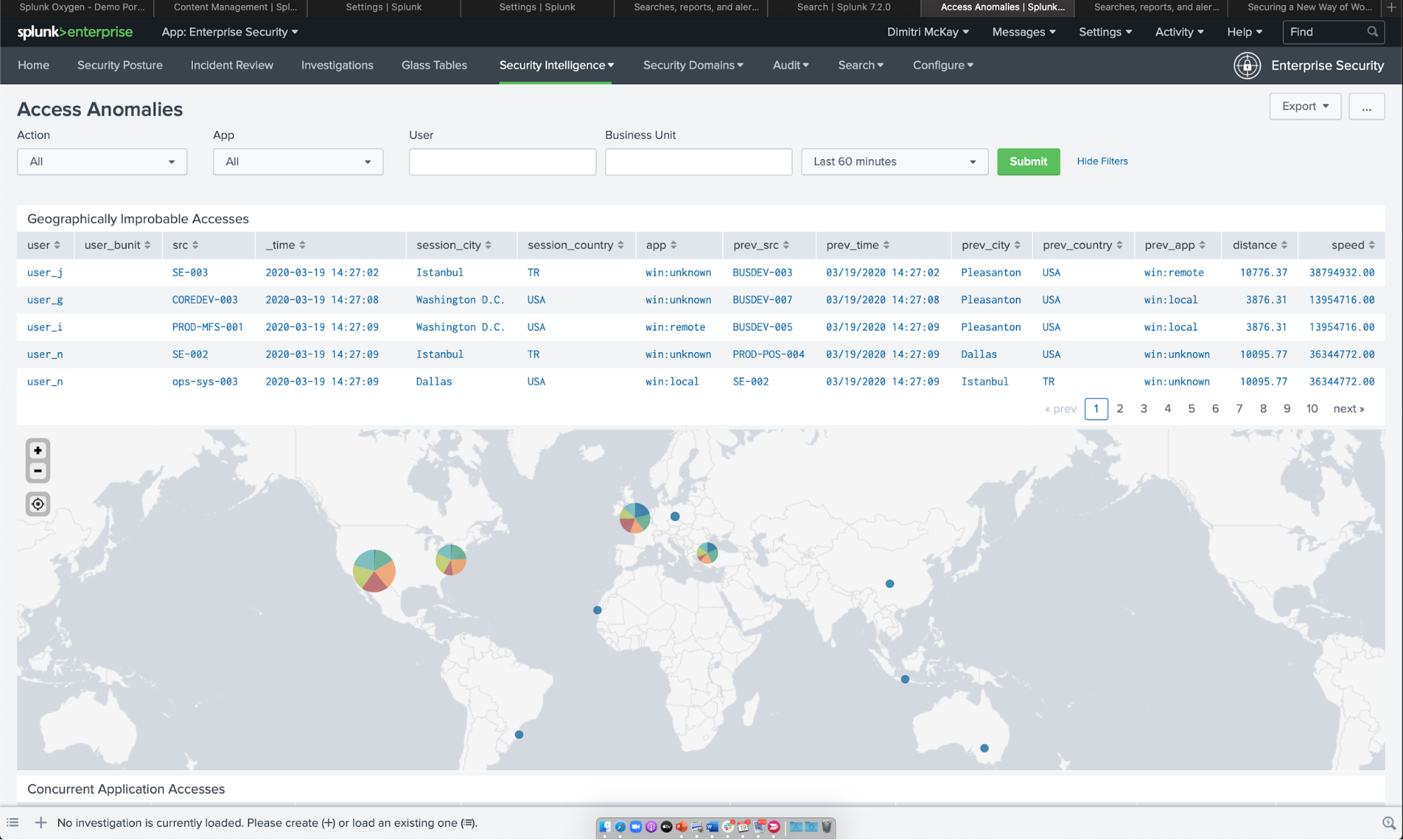Open a new browser tab with plus

[1391, 8]
